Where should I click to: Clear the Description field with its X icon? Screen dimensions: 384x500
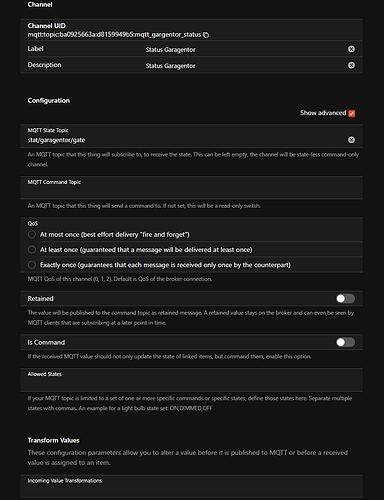click(351, 65)
